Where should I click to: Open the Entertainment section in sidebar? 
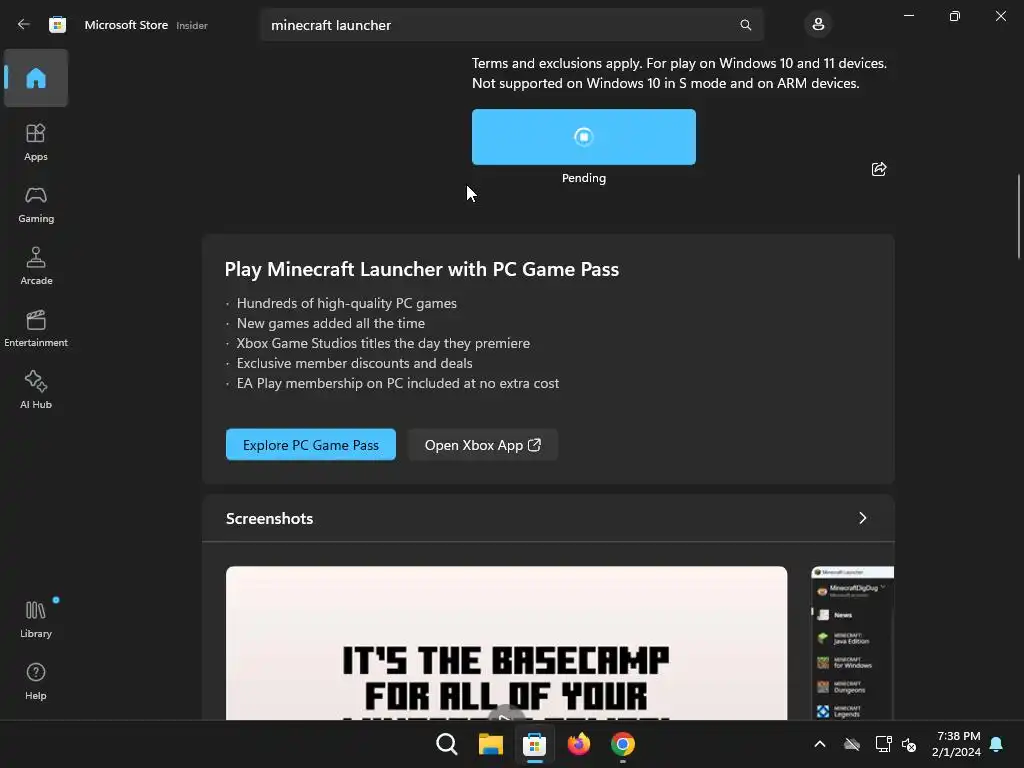36,328
